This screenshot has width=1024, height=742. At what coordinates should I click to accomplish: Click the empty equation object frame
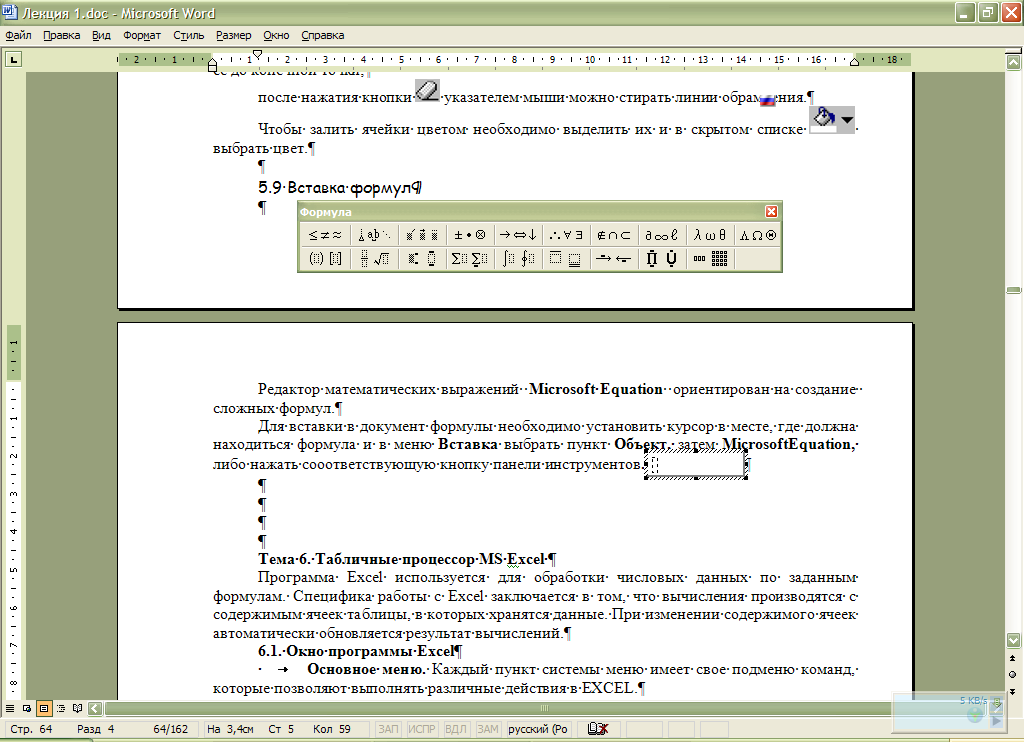click(696, 464)
